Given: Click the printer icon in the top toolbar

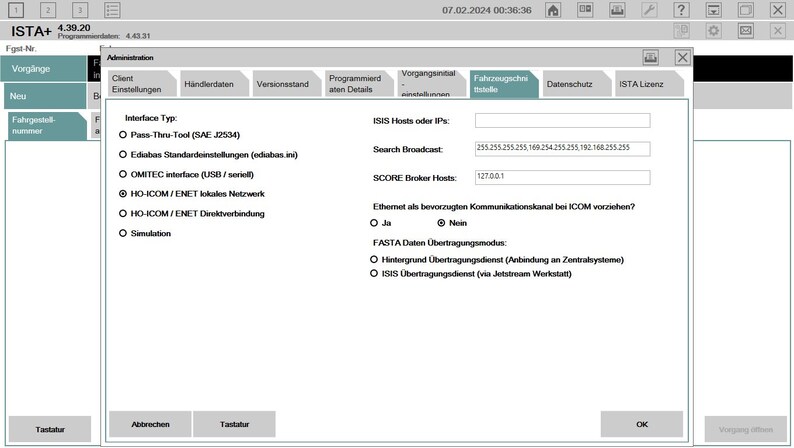Looking at the screenshot, I should (617, 10).
